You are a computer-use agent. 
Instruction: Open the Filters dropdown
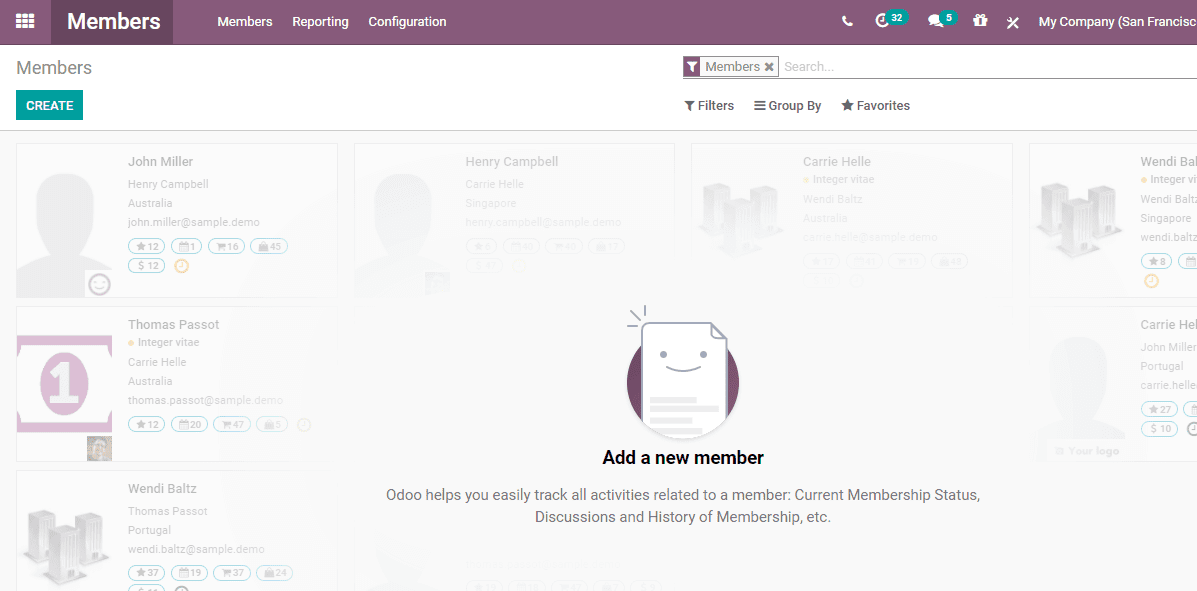click(x=709, y=105)
